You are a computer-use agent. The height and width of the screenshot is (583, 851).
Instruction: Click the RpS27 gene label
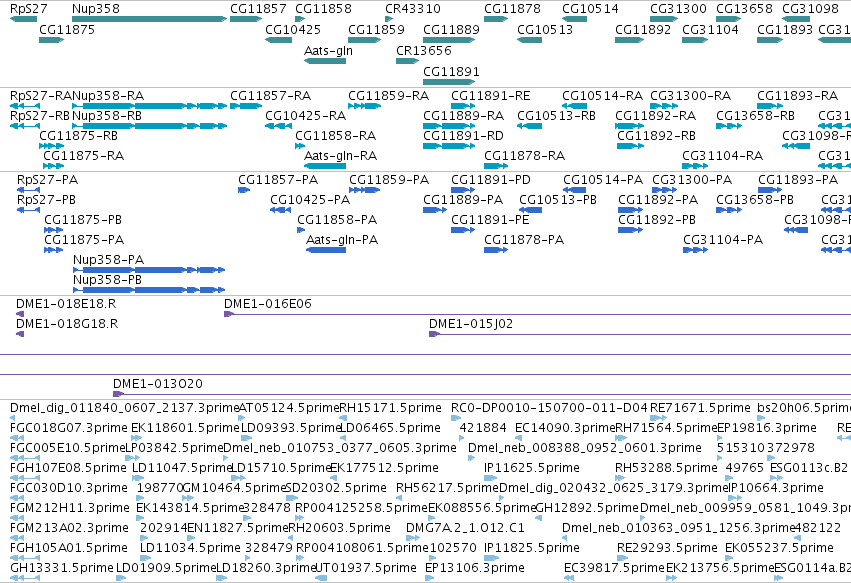pyautogui.click(x=29, y=9)
